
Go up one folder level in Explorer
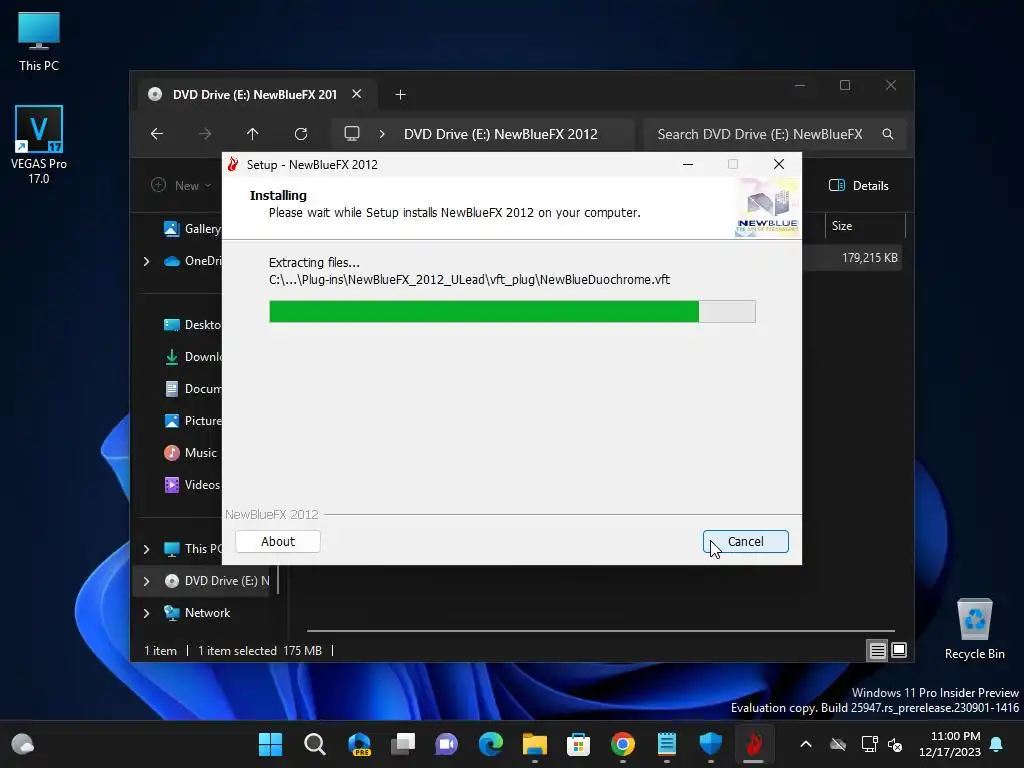point(253,134)
